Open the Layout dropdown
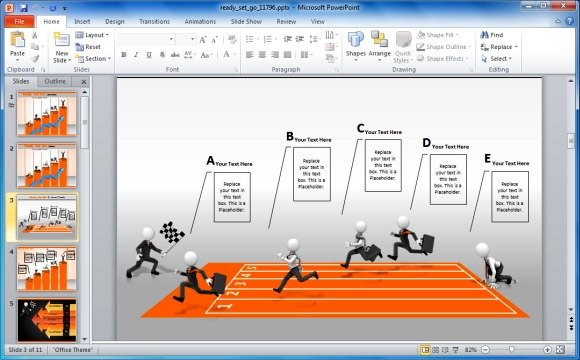 (x=92, y=35)
